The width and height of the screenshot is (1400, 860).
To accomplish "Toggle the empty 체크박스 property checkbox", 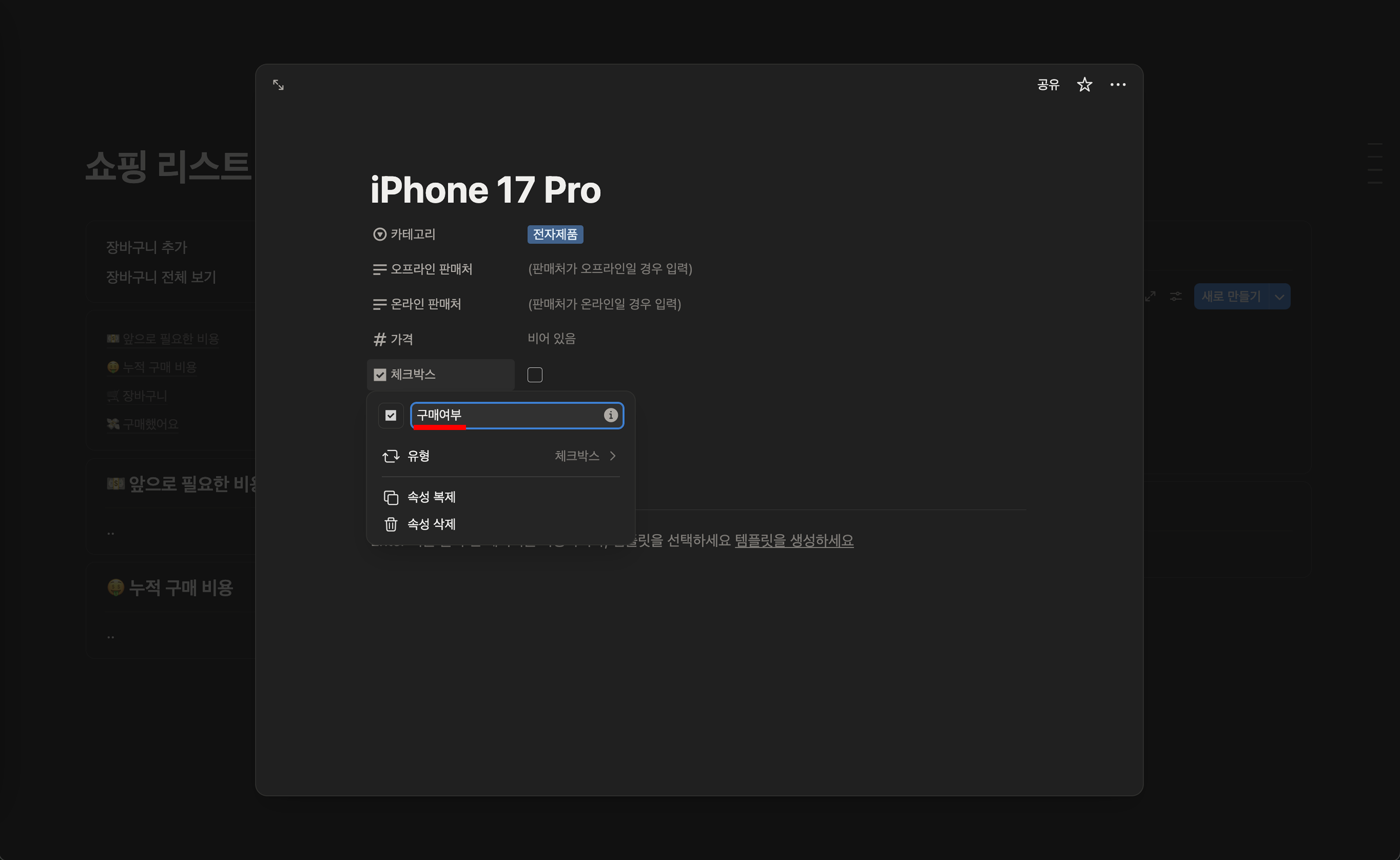I will coord(535,375).
